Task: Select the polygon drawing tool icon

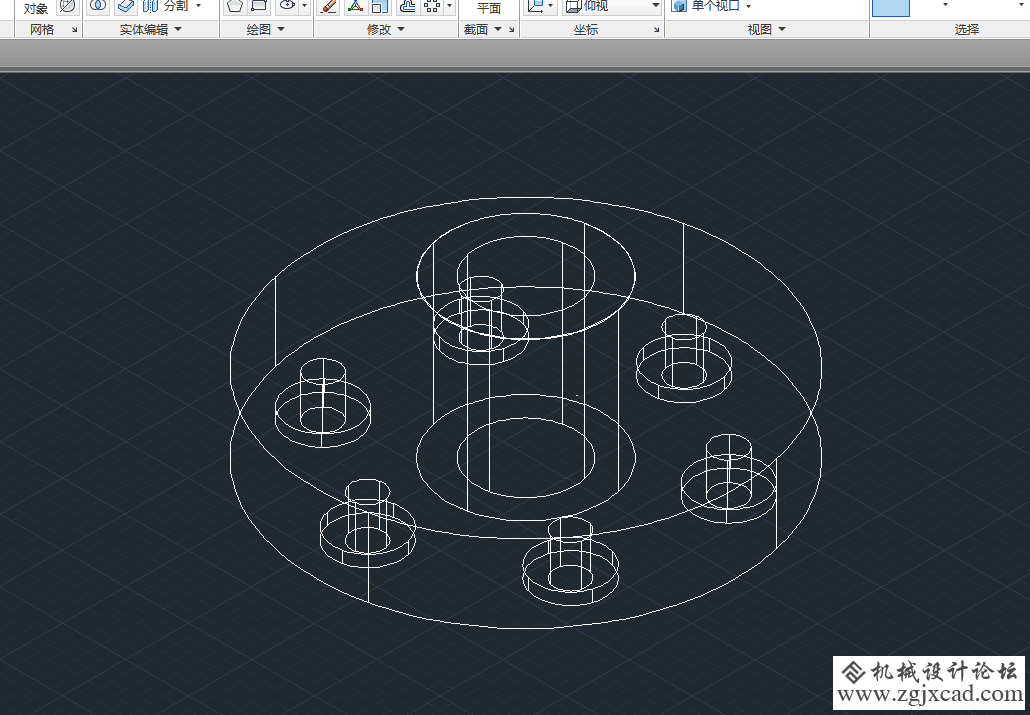Action: [x=235, y=6]
